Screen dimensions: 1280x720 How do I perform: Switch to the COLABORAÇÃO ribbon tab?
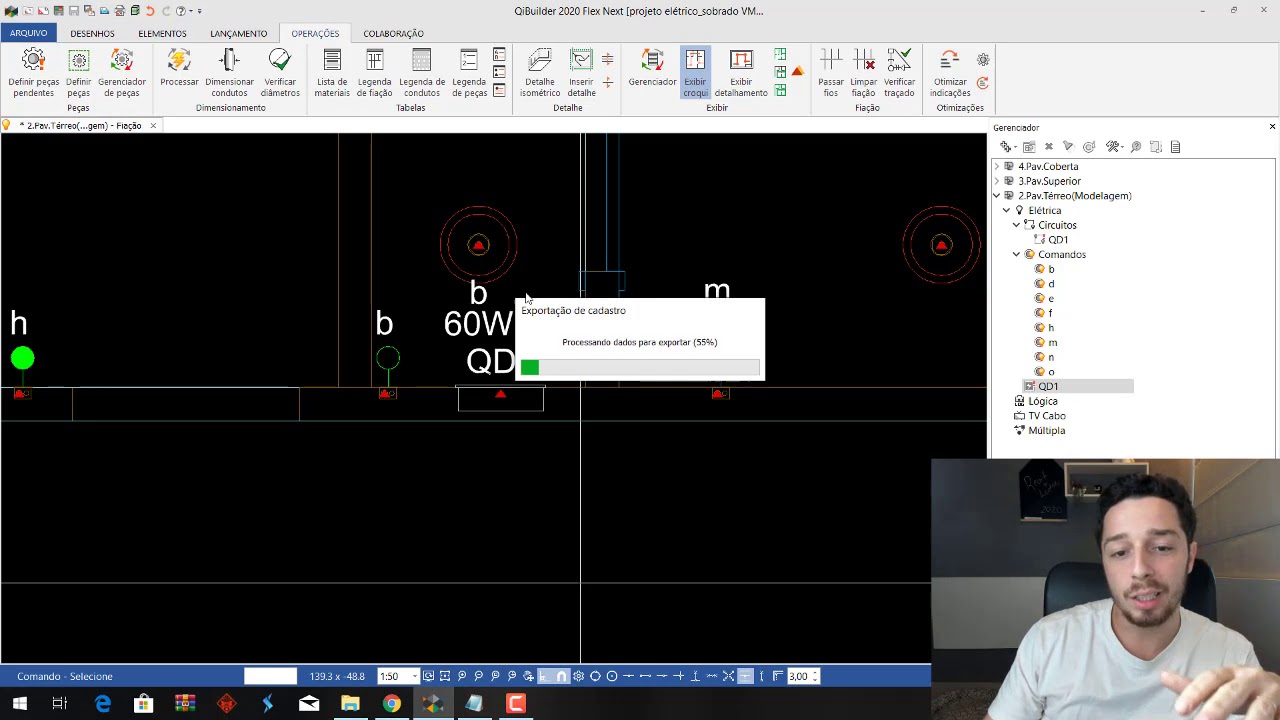click(x=393, y=33)
